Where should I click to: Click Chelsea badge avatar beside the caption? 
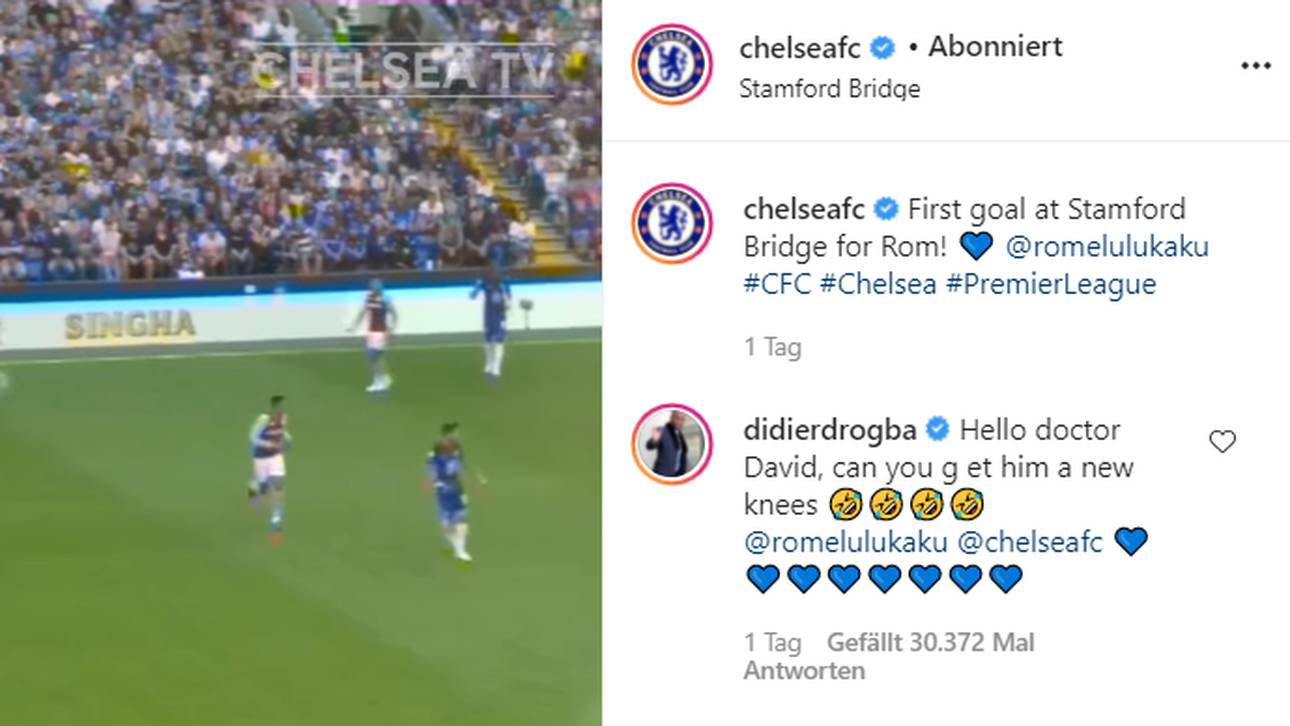pos(672,223)
